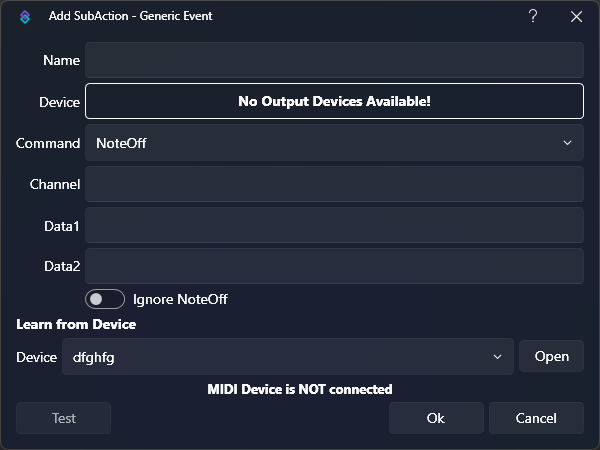
Task: Click the Test button
Action: coord(64,418)
